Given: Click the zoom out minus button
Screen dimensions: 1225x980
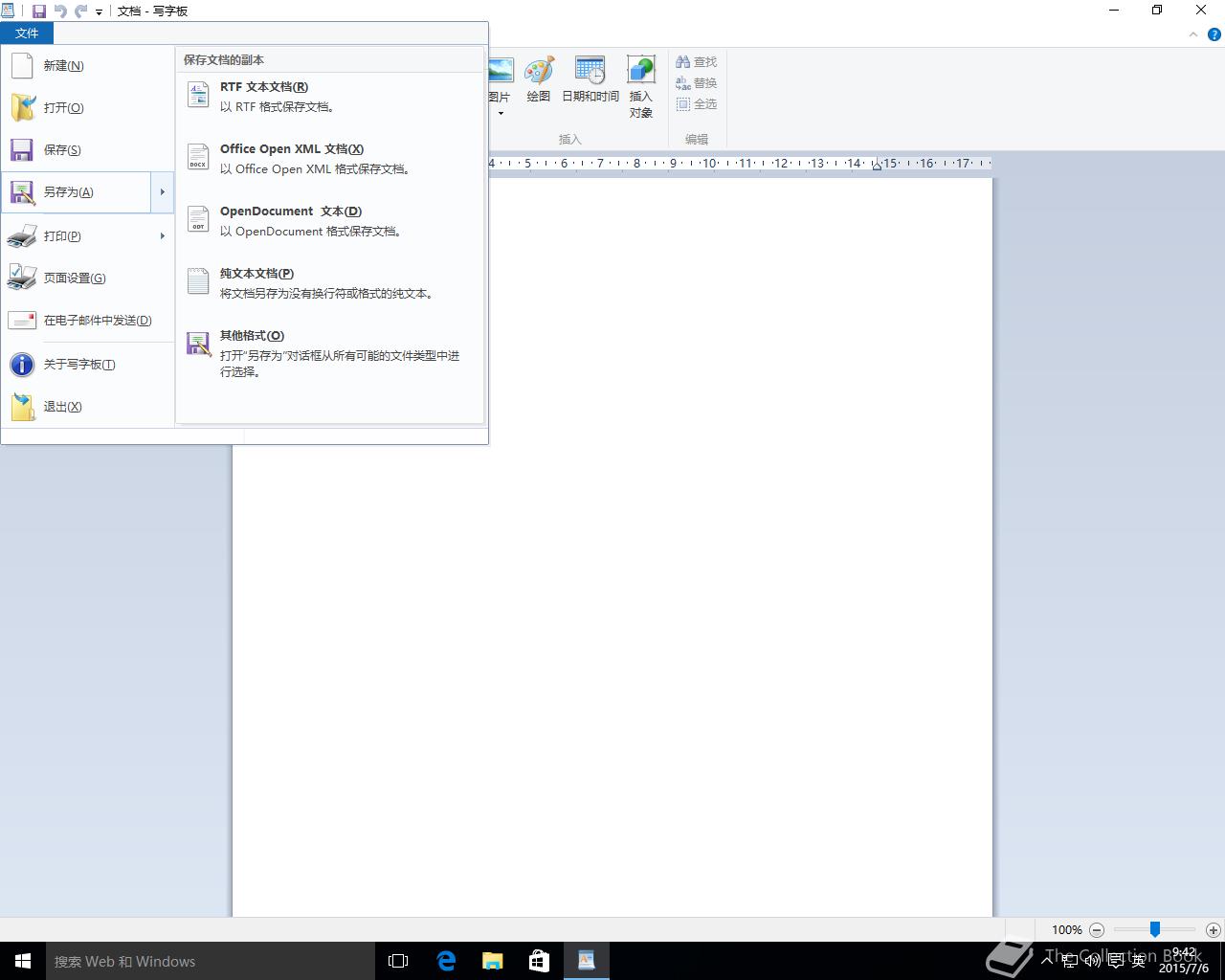Looking at the screenshot, I should point(1097,929).
